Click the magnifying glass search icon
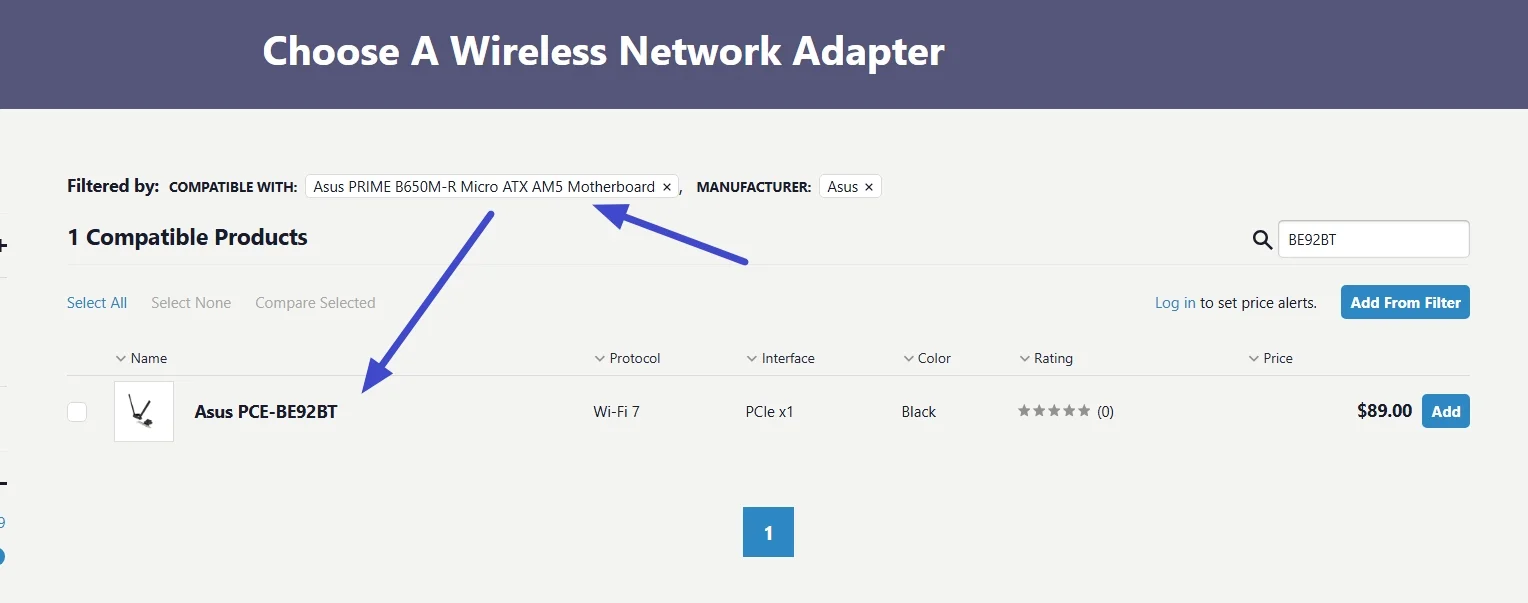Viewport: 1528px width, 603px height. click(1262, 240)
